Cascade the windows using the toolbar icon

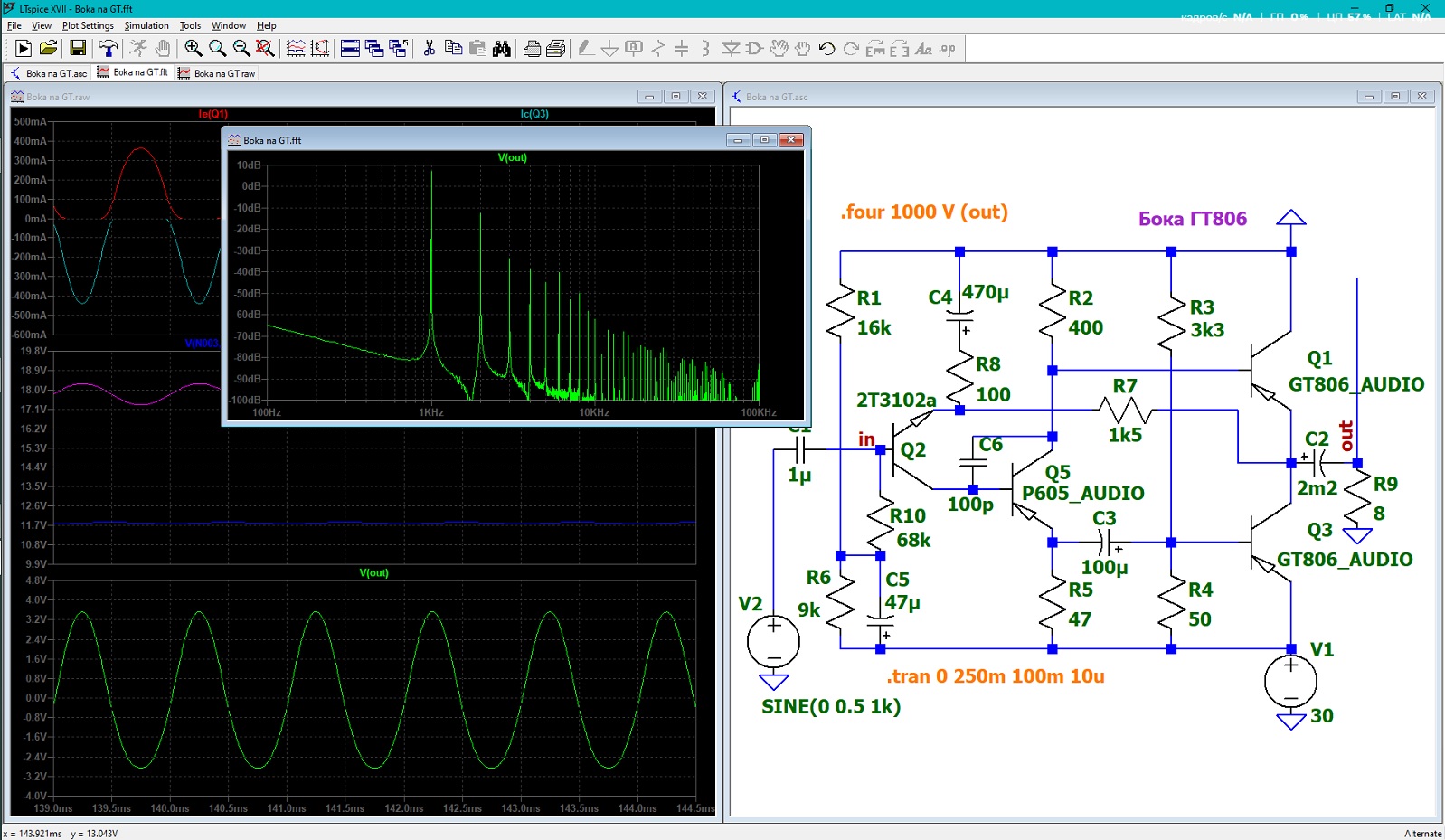[374, 49]
